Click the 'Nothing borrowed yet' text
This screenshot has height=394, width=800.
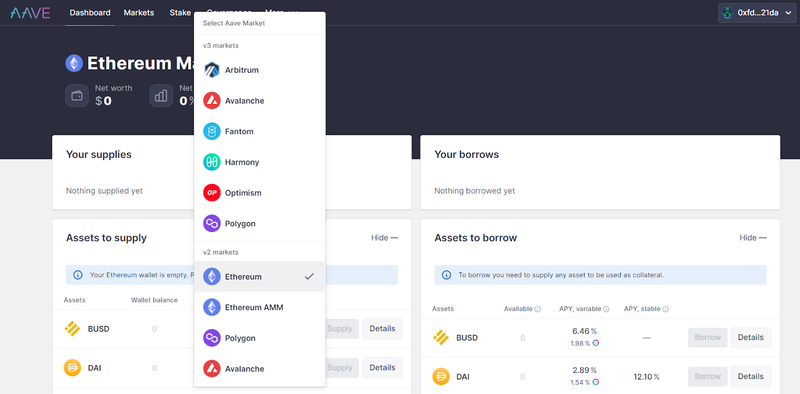pos(474,191)
